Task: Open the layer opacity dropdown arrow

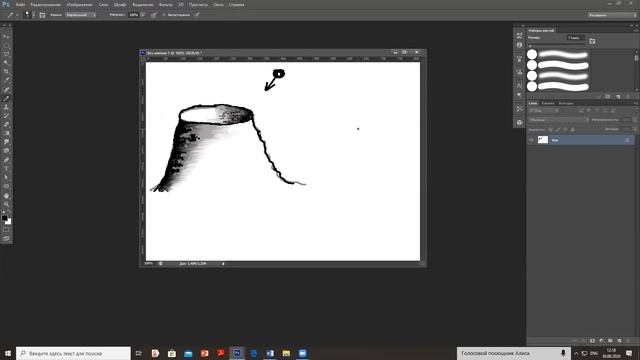Action: 634,120
